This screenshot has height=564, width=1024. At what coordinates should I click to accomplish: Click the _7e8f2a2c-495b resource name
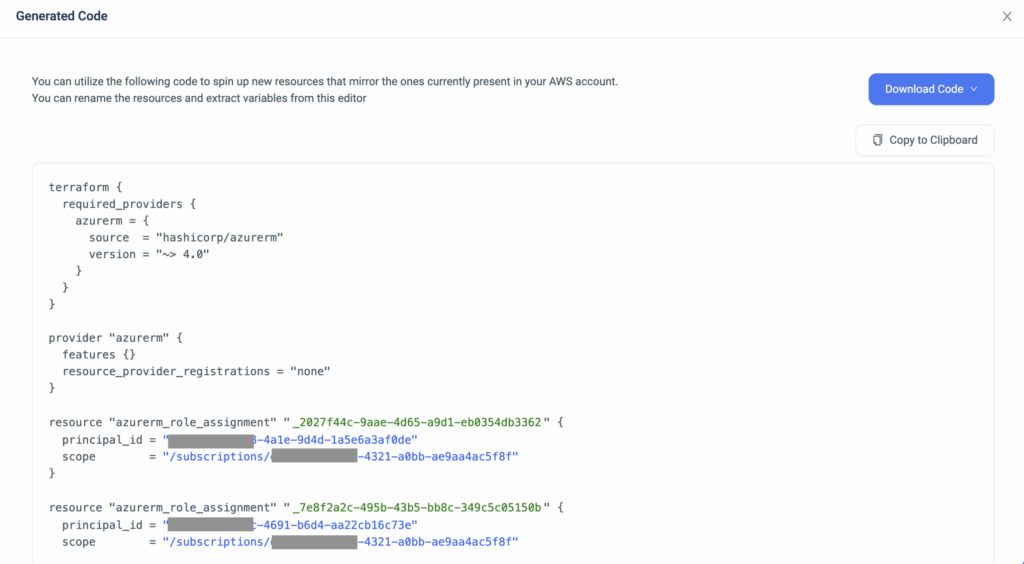(x=417, y=507)
